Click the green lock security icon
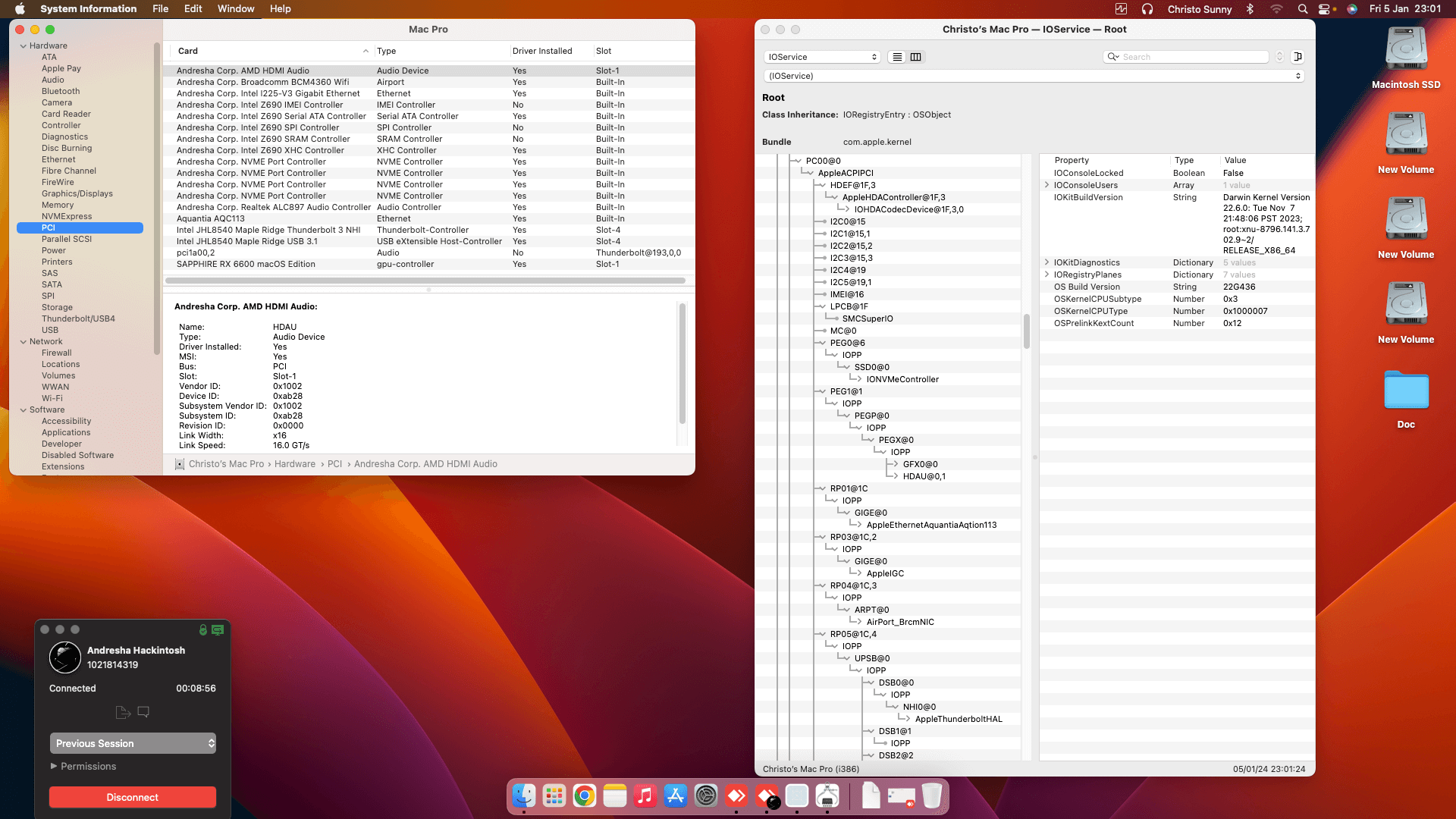Viewport: 1456px width, 819px height. 203,630
